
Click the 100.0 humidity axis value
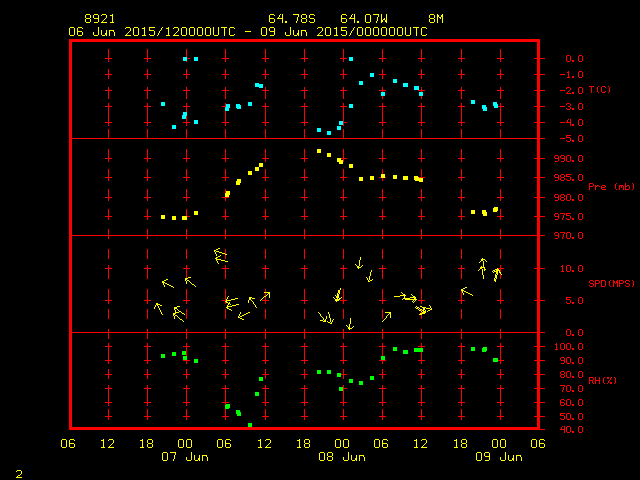click(x=569, y=347)
